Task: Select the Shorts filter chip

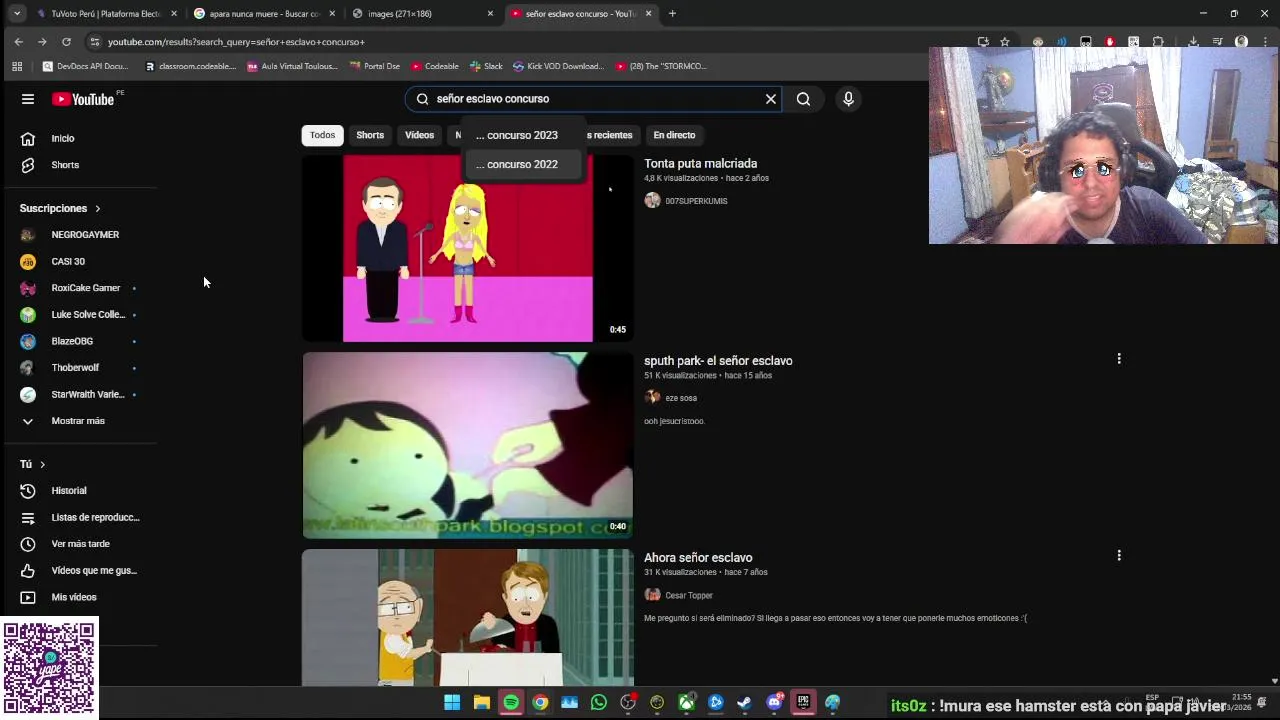Action: (370, 135)
